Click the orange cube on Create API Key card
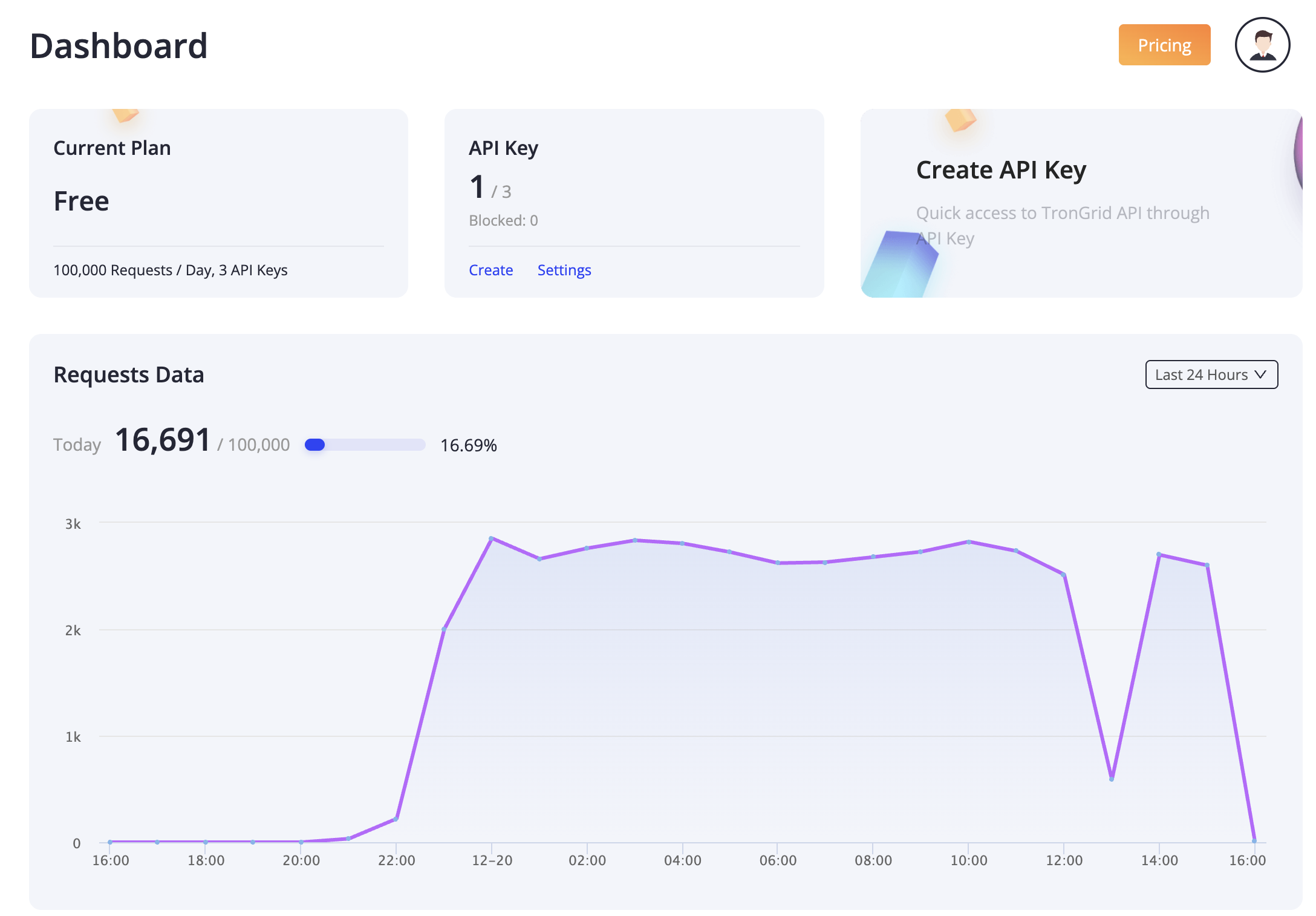Viewport: 1316px width, 916px height. [960, 119]
